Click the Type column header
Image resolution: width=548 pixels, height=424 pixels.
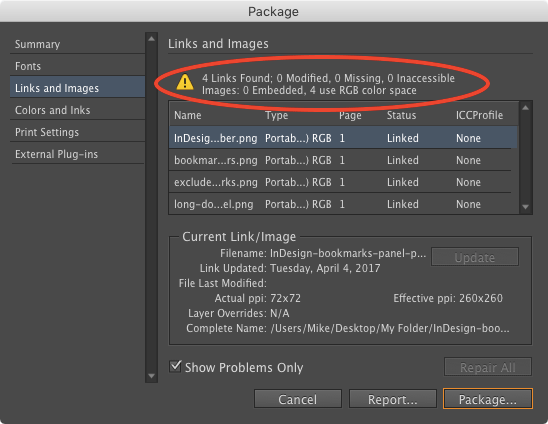[276, 115]
